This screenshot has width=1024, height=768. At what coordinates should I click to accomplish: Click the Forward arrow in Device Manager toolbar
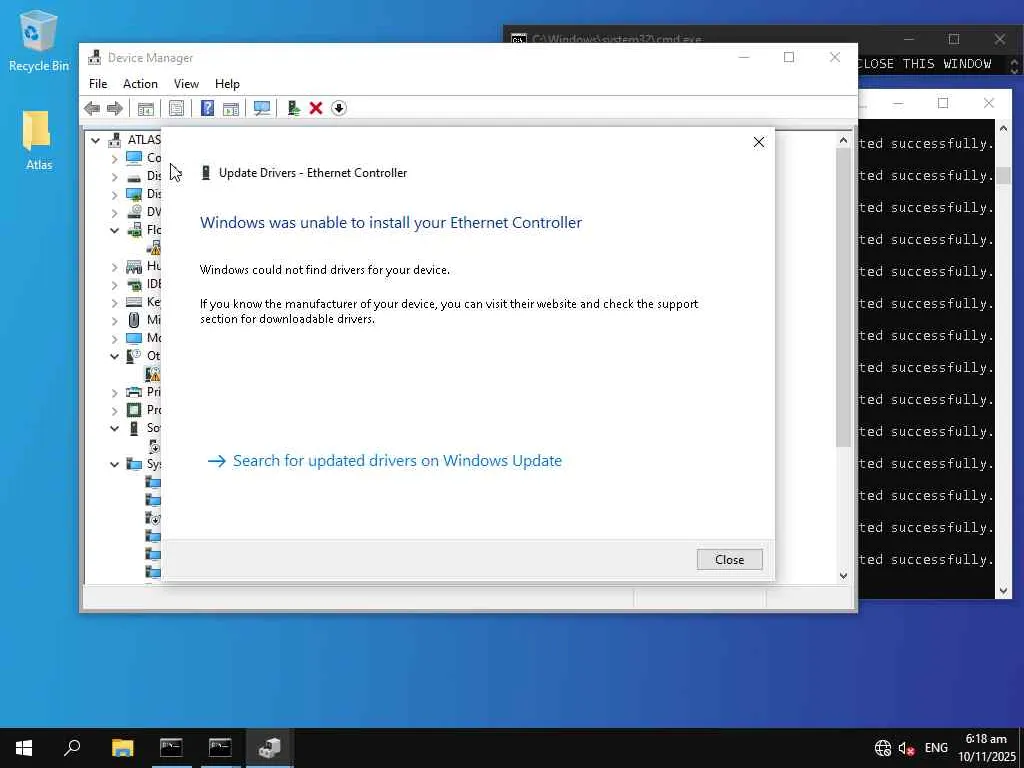115,108
